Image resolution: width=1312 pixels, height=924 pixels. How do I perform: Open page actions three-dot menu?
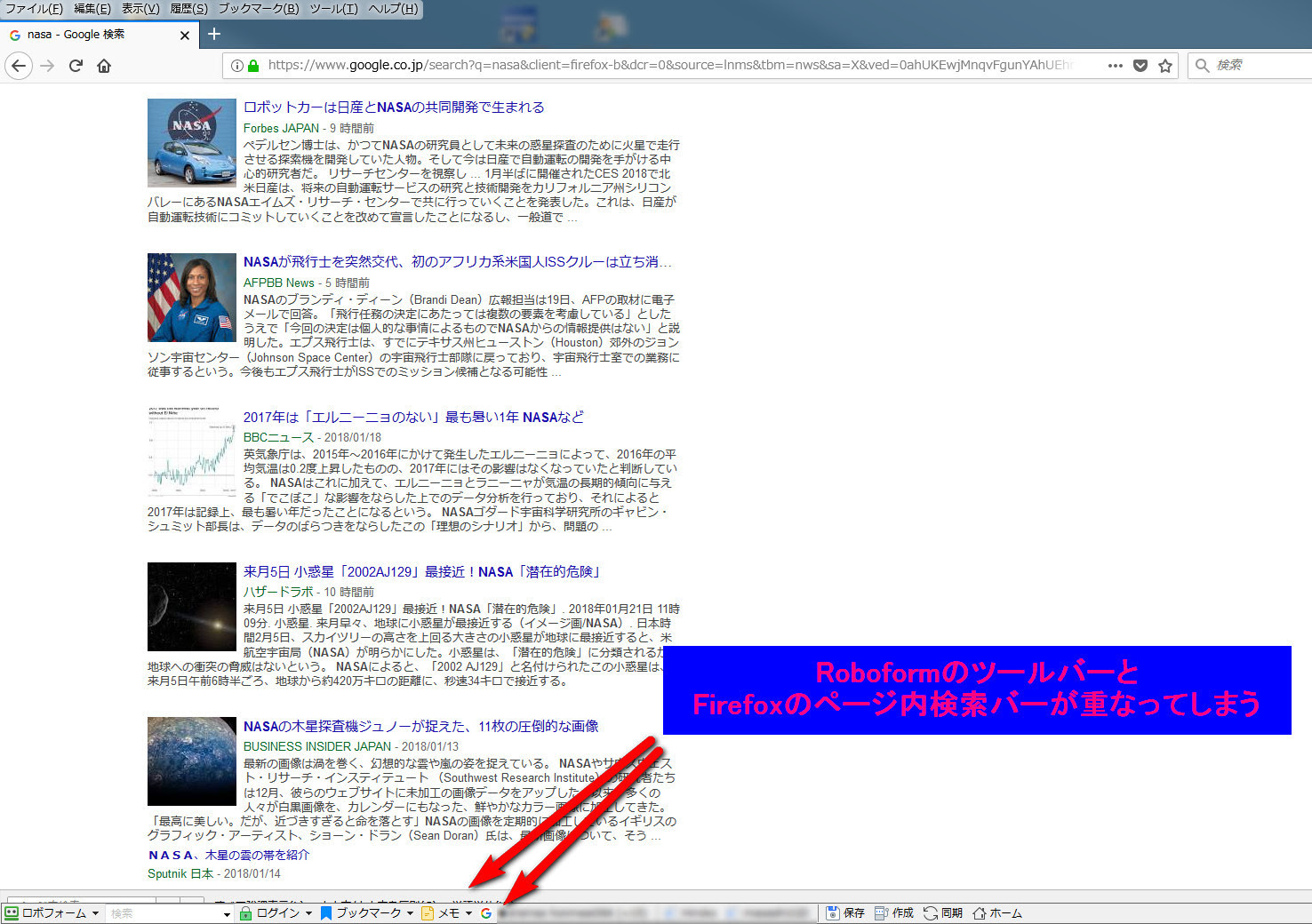pos(1115,66)
